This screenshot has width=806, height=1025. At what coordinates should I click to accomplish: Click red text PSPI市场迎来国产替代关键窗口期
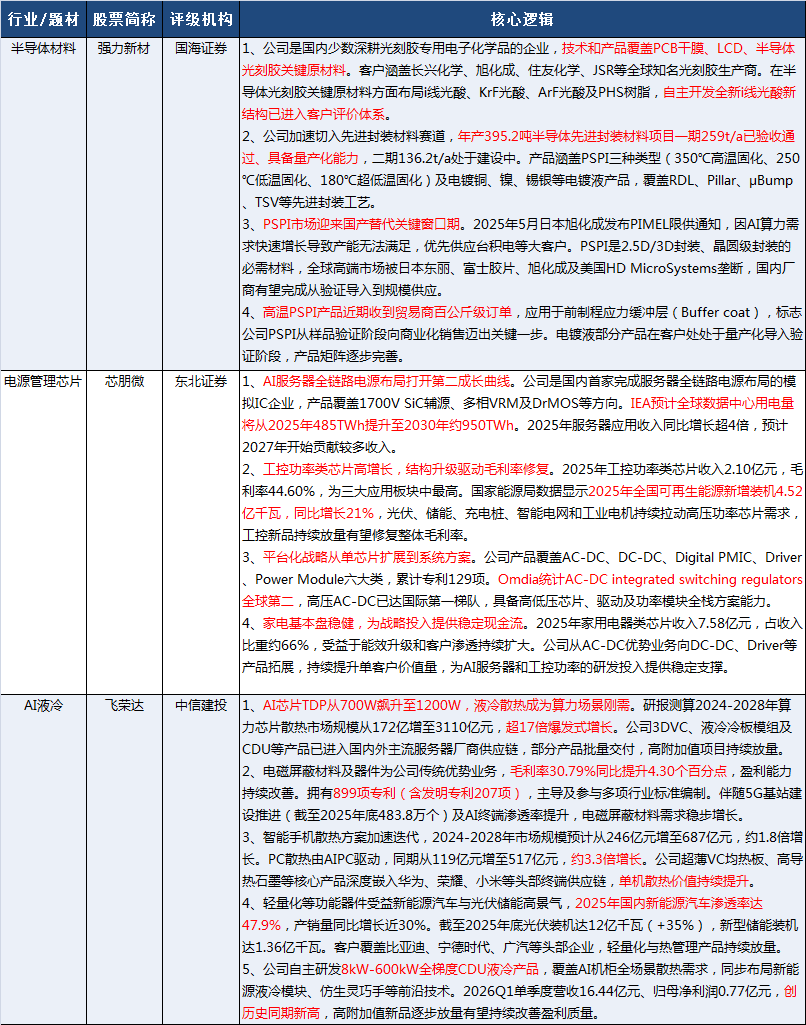361,224
